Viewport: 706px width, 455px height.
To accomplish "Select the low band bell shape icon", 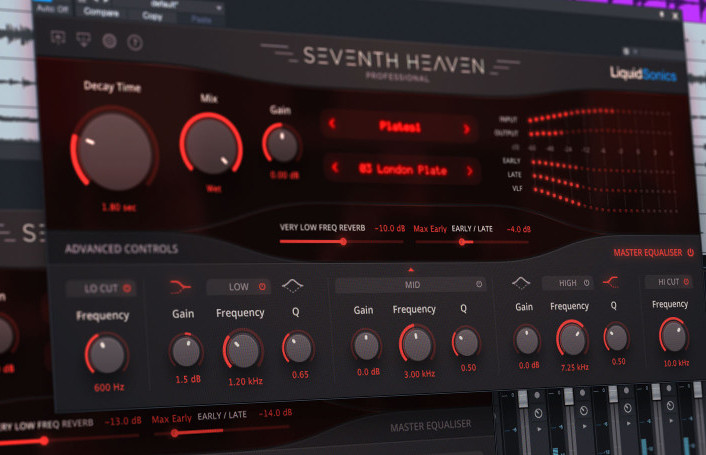I will tap(293, 285).
